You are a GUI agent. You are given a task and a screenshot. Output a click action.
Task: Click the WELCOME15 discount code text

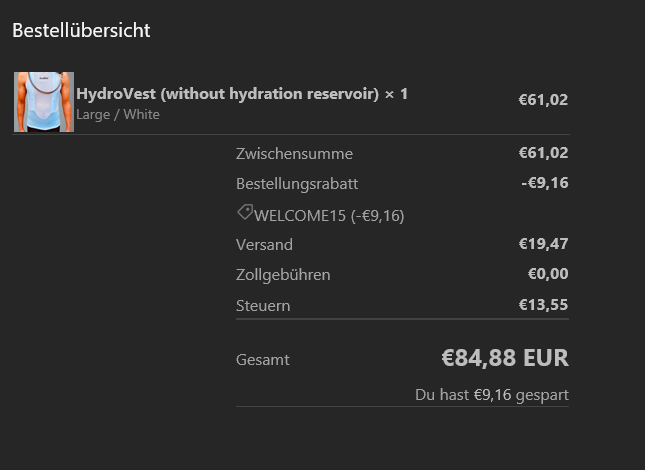329,215
